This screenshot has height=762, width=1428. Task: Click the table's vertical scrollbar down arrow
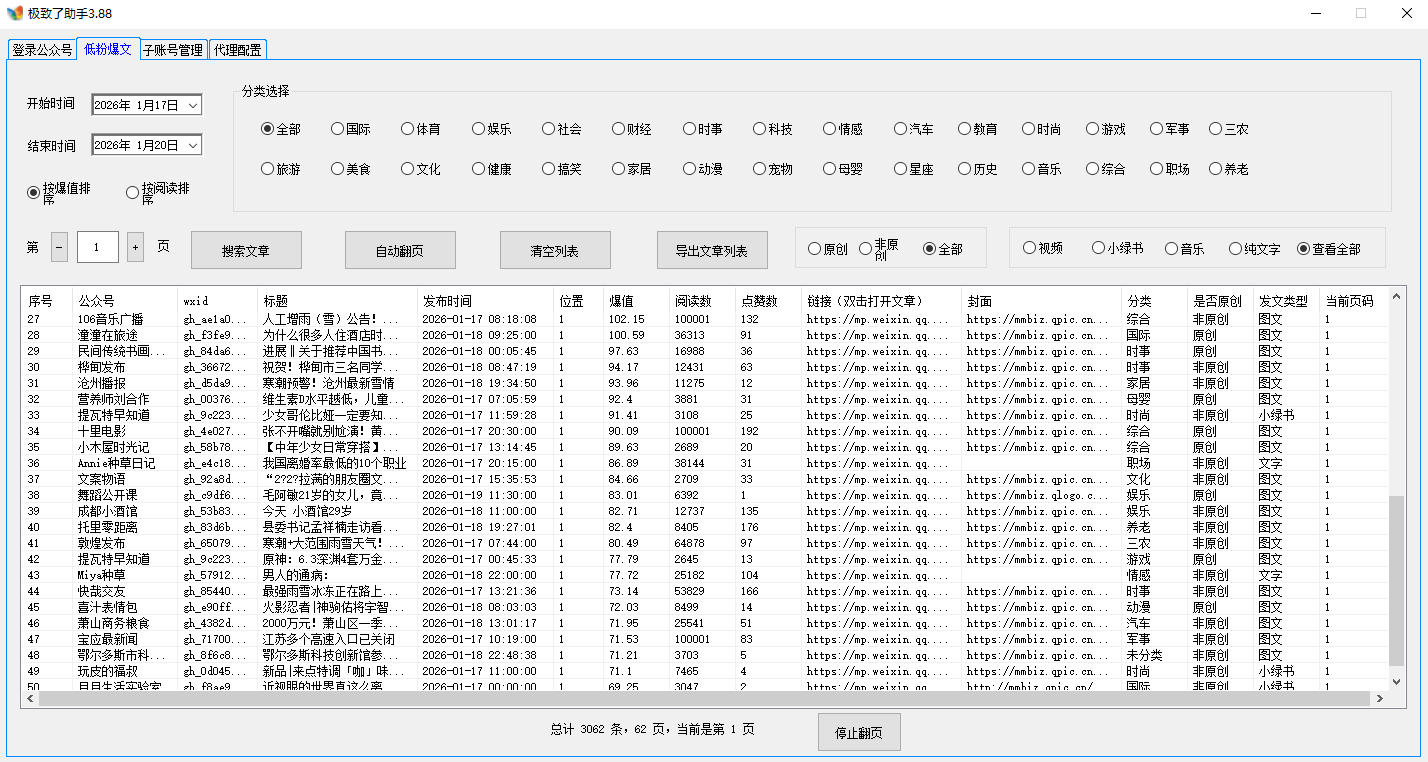1397,681
